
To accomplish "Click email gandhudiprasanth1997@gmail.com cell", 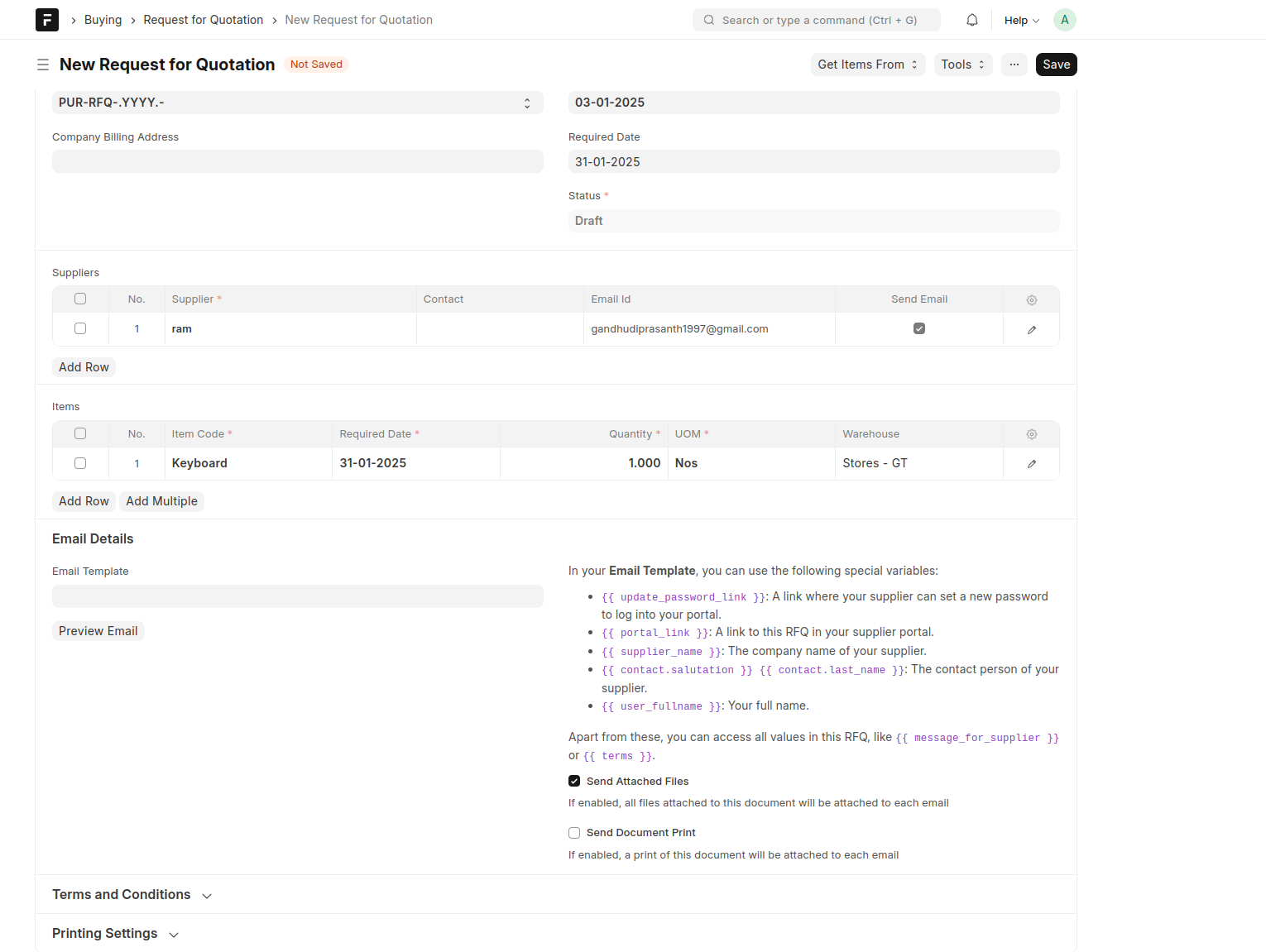I will [709, 329].
